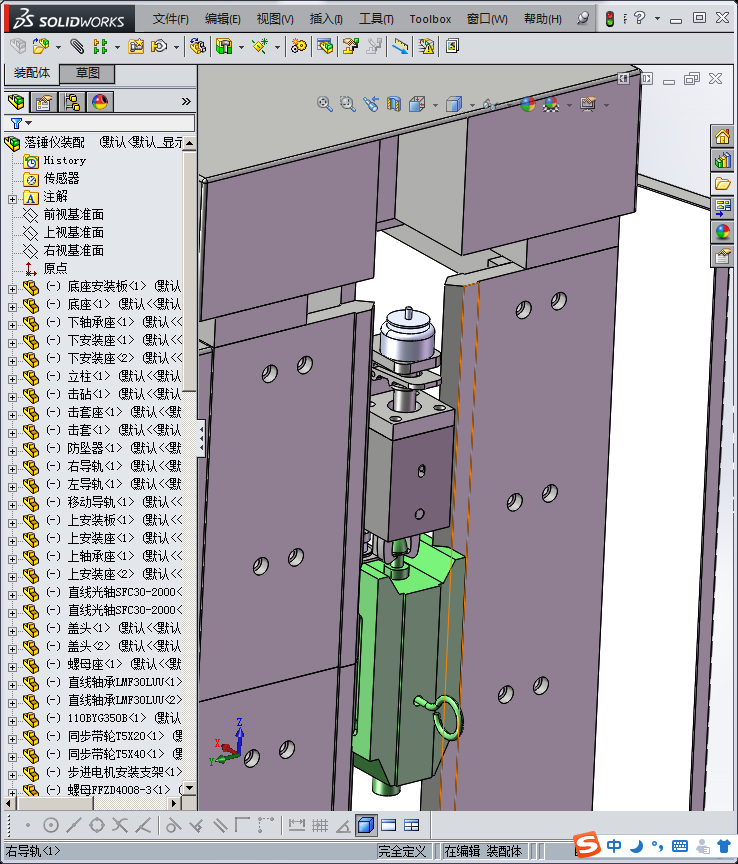
Task: Click the Interference Detection icon
Action: [x=401, y=46]
